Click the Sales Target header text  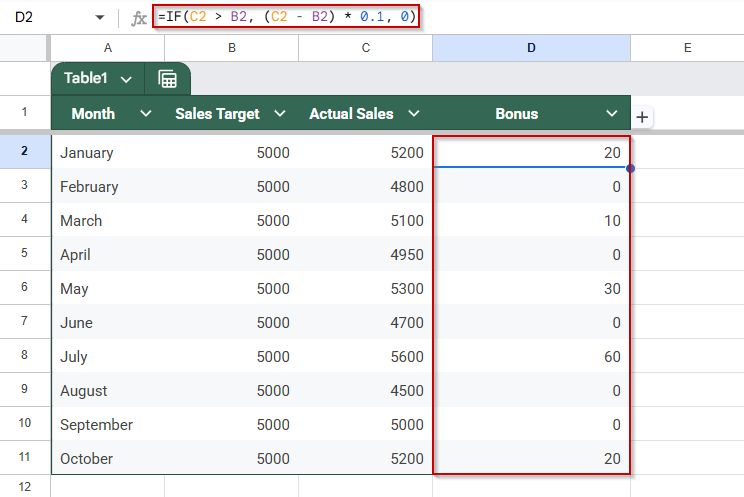tap(217, 114)
